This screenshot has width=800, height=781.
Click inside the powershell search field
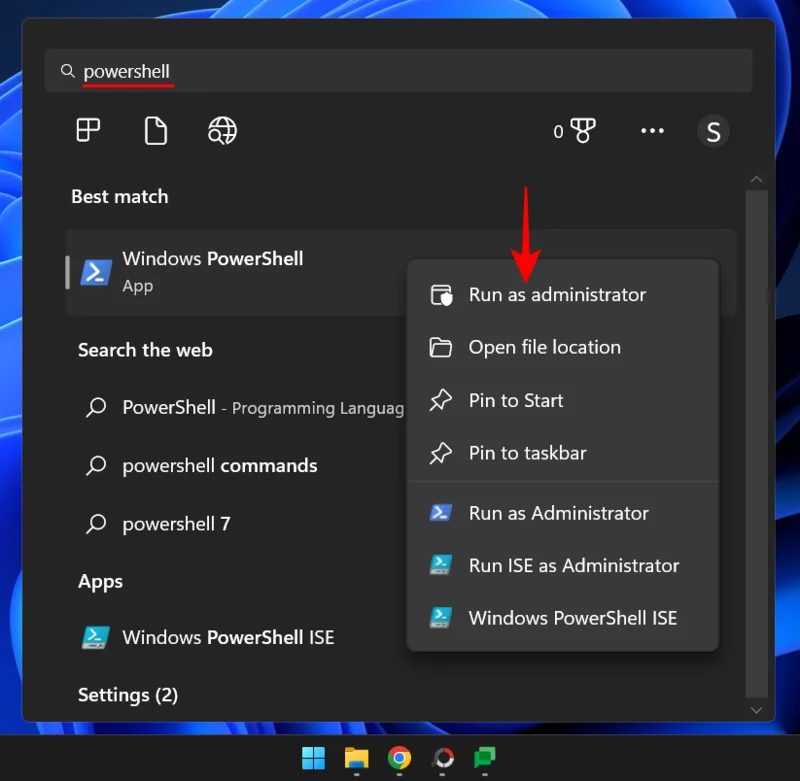(x=300, y=71)
